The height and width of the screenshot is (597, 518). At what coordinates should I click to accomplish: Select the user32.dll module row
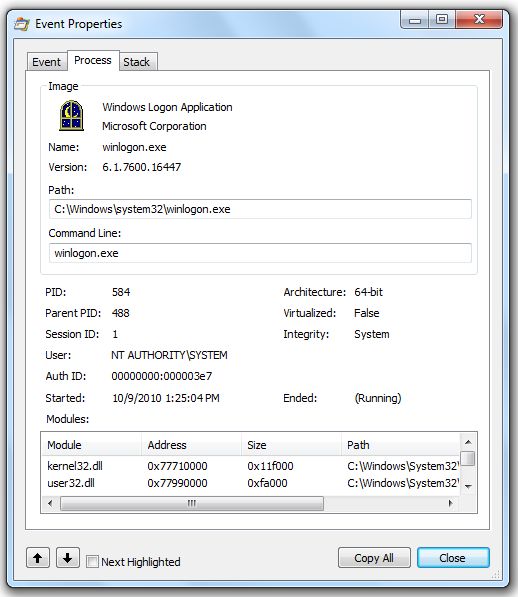(250, 483)
